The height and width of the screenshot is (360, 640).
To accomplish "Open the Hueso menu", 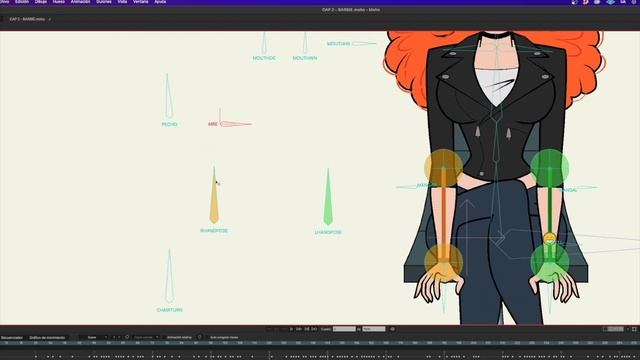I will coord(59,2).
